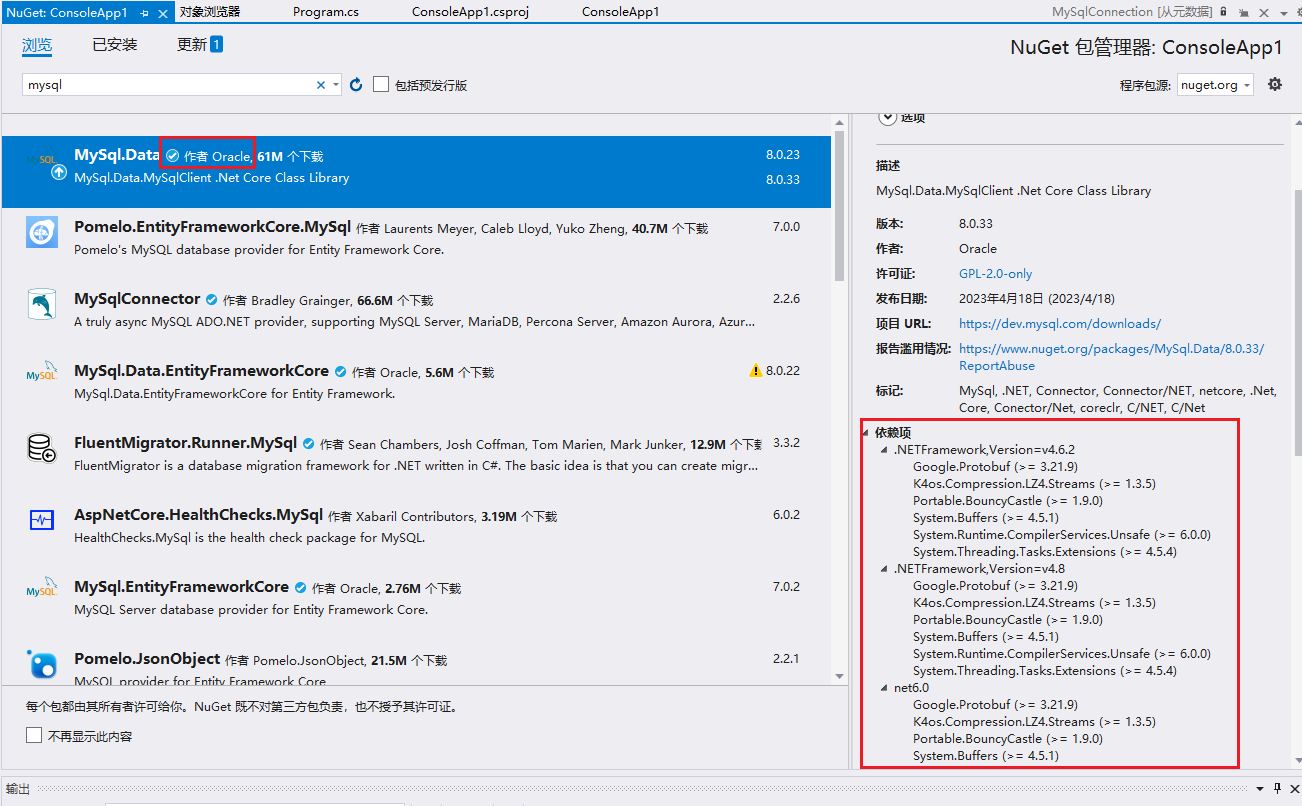
Task: Clear the mysql search text with the X
Action: pyautogui.click(x=321, y=85)
